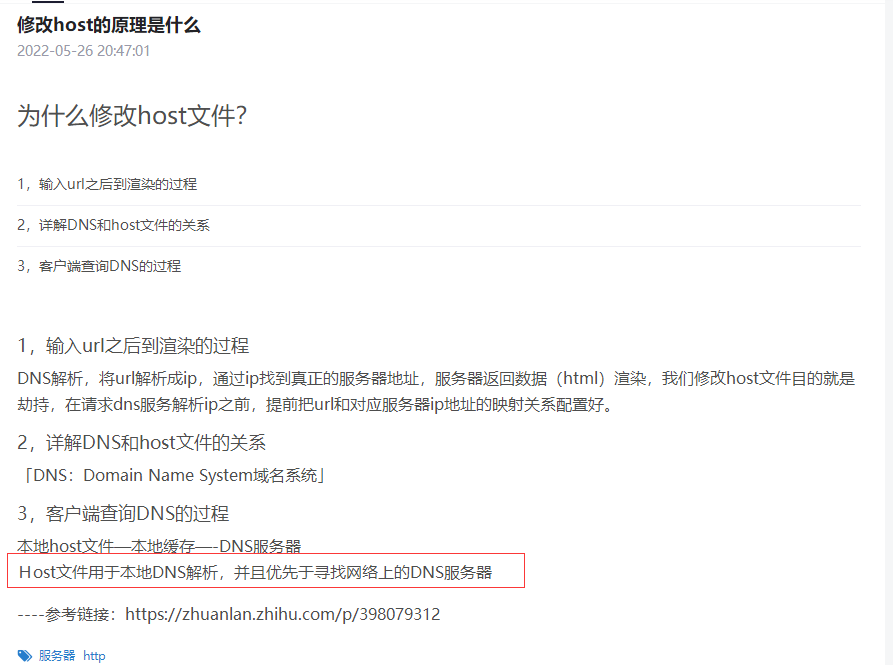893x665 pixels.
Task: Click the paragraph line starting with 劫持
Action: tap(316, 405)
